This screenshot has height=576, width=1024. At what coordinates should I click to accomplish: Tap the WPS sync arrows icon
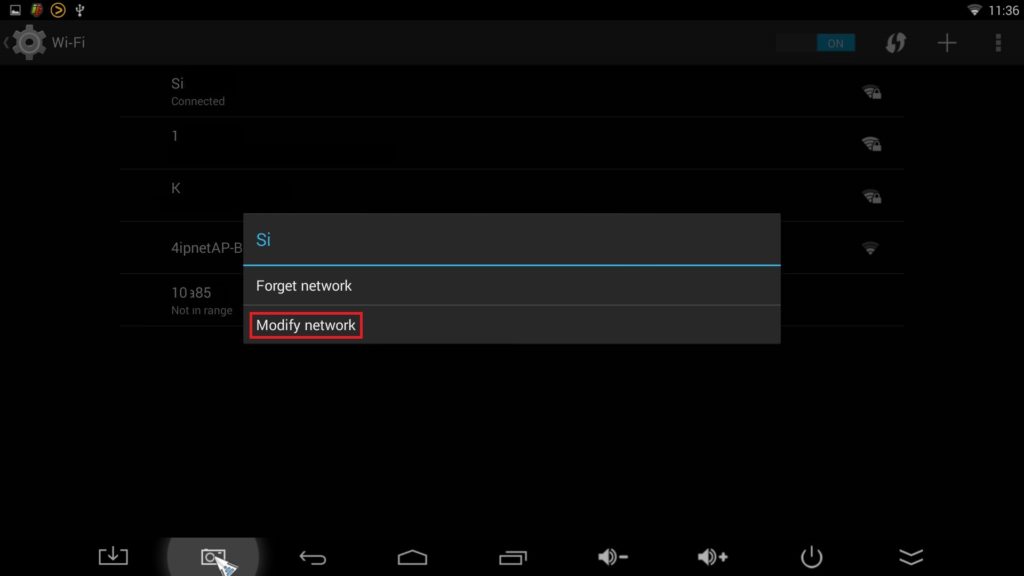pos(895,43)
